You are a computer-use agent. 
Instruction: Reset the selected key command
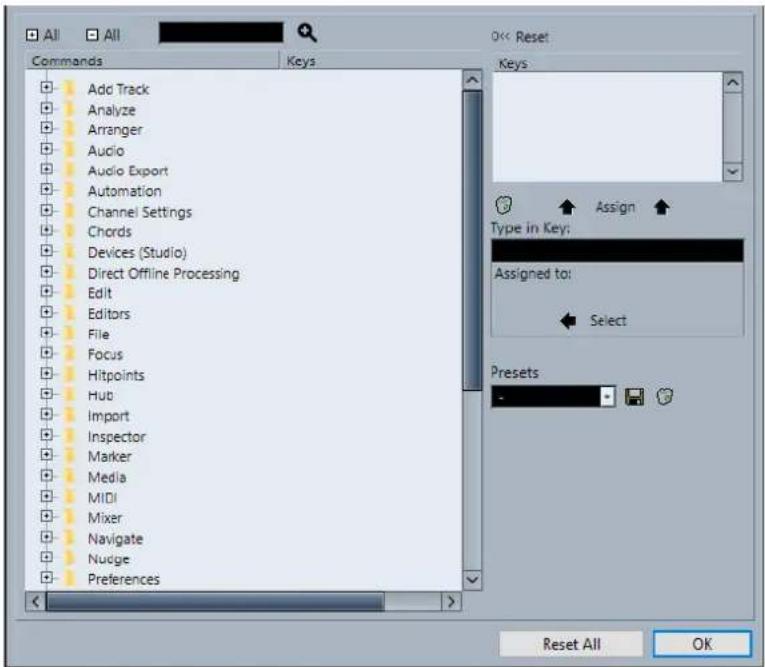point(520,37)
